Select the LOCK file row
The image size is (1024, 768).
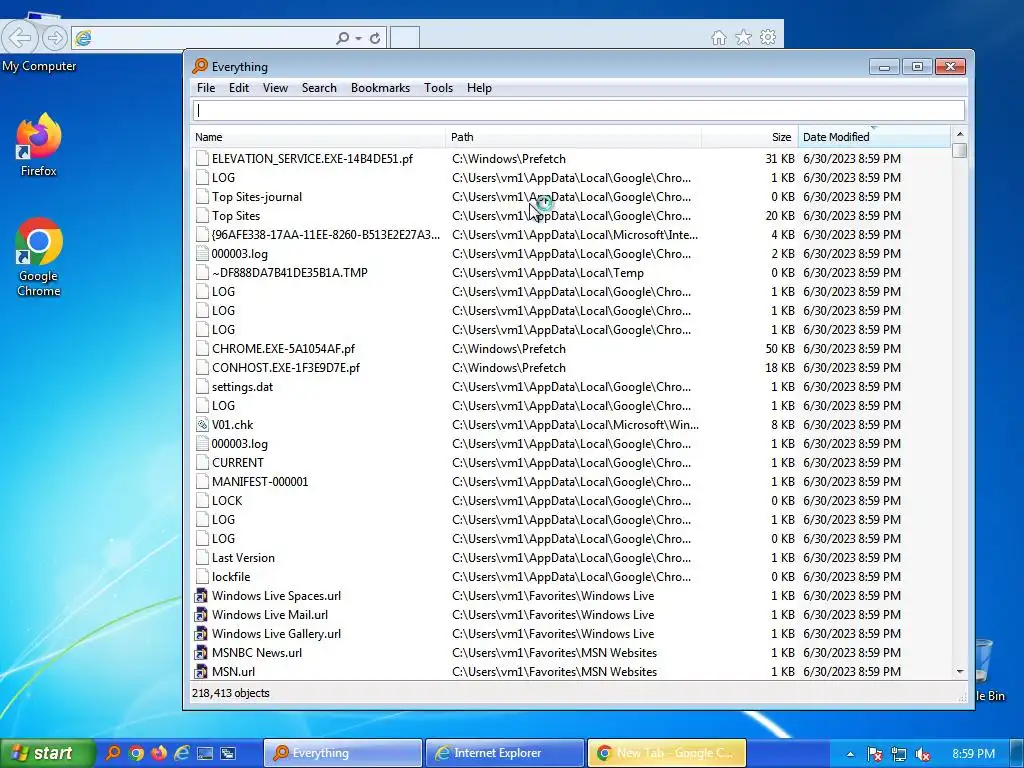(571, 500)
